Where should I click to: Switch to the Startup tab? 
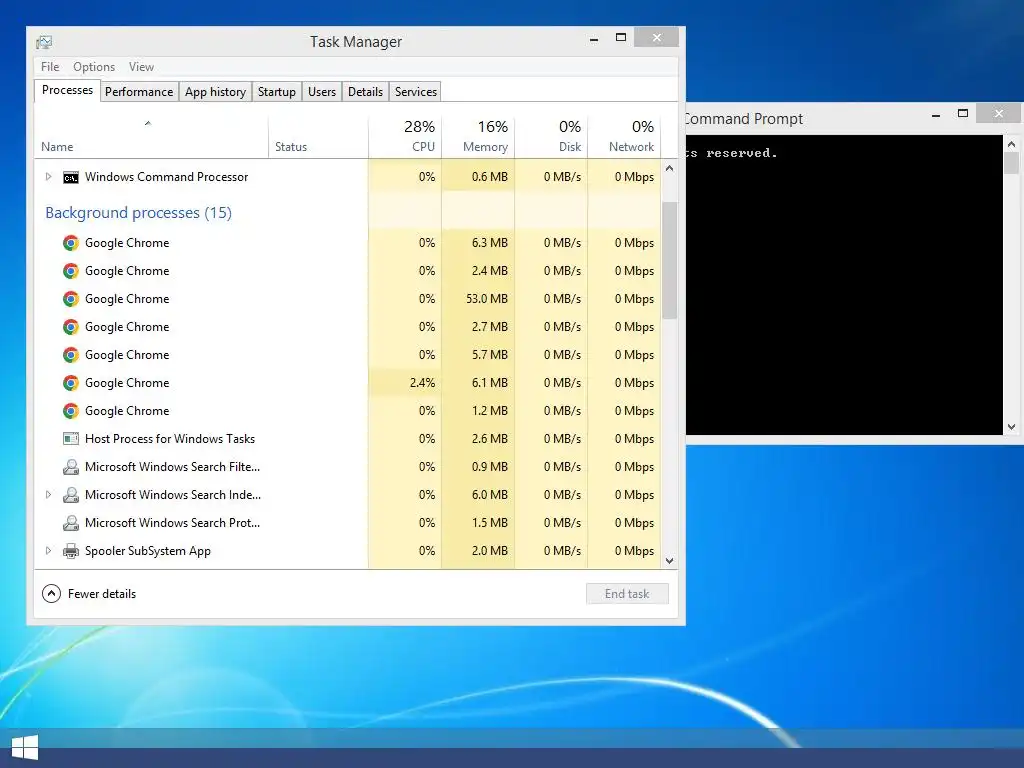pyautogui.click(x=277, y=92)
